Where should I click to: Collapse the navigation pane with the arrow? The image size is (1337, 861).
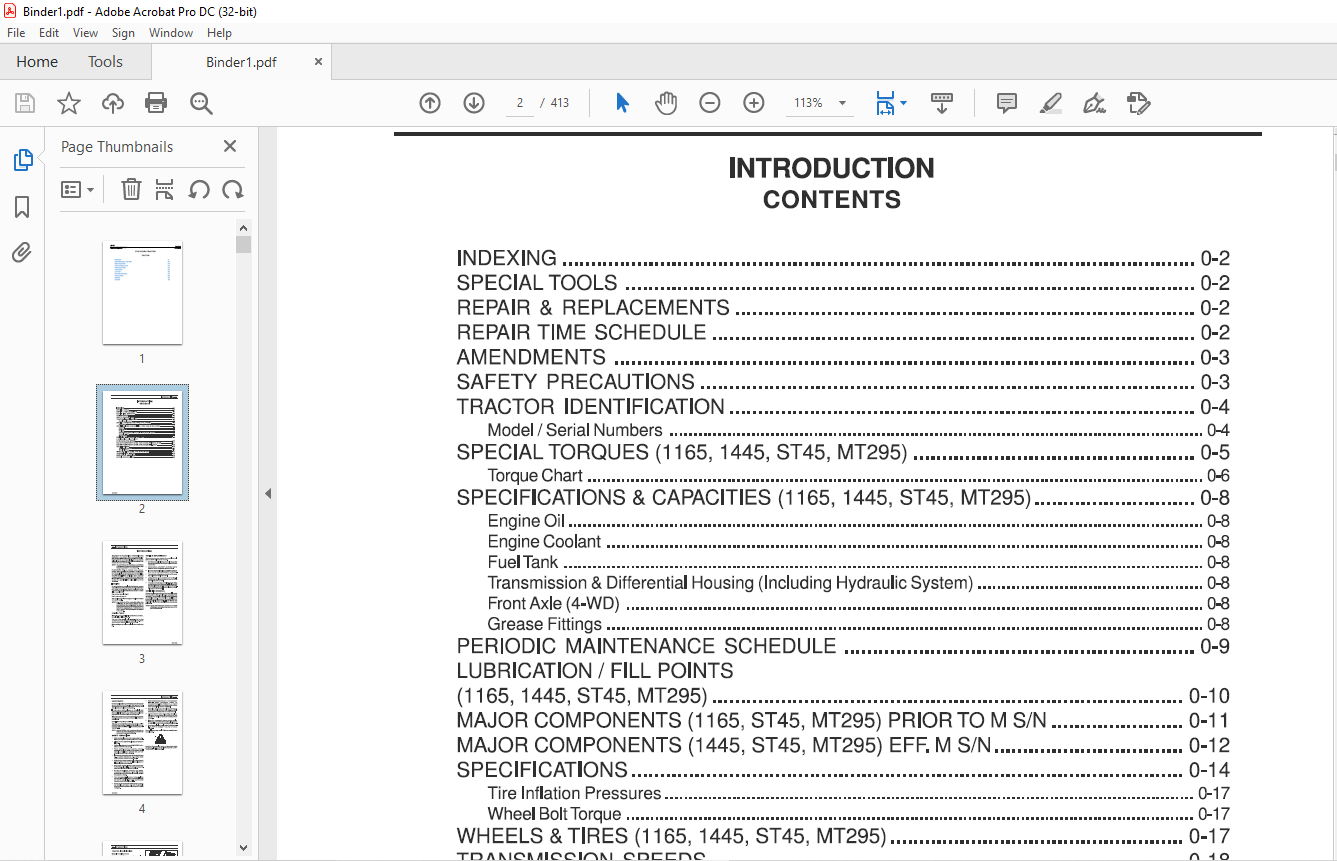click(267, 493)
